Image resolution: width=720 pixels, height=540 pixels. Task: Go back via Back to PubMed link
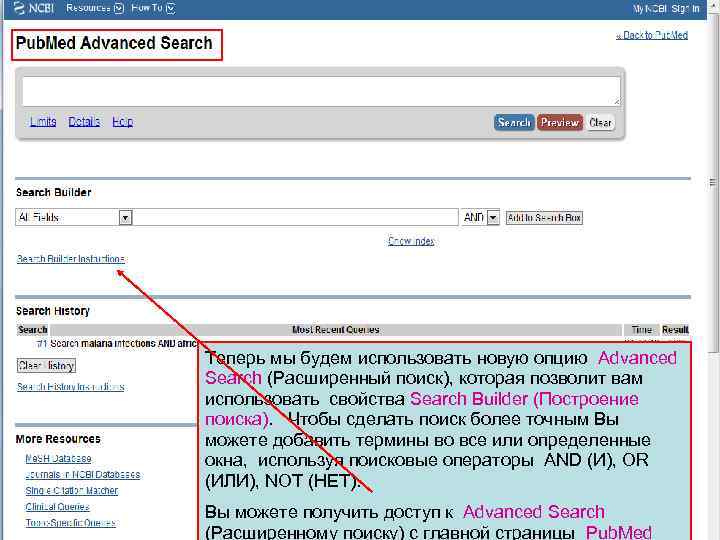(652, 35)
